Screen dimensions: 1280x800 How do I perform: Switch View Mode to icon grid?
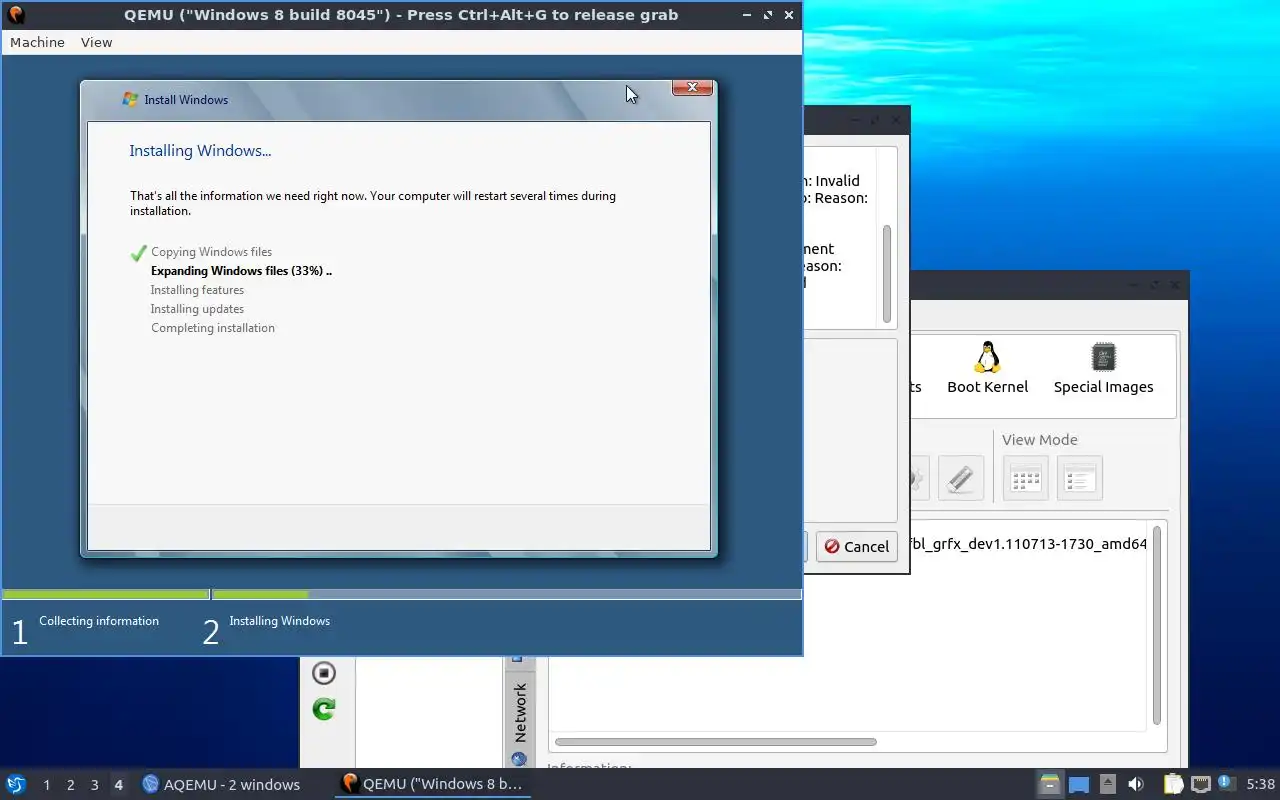coord(1026,479)
